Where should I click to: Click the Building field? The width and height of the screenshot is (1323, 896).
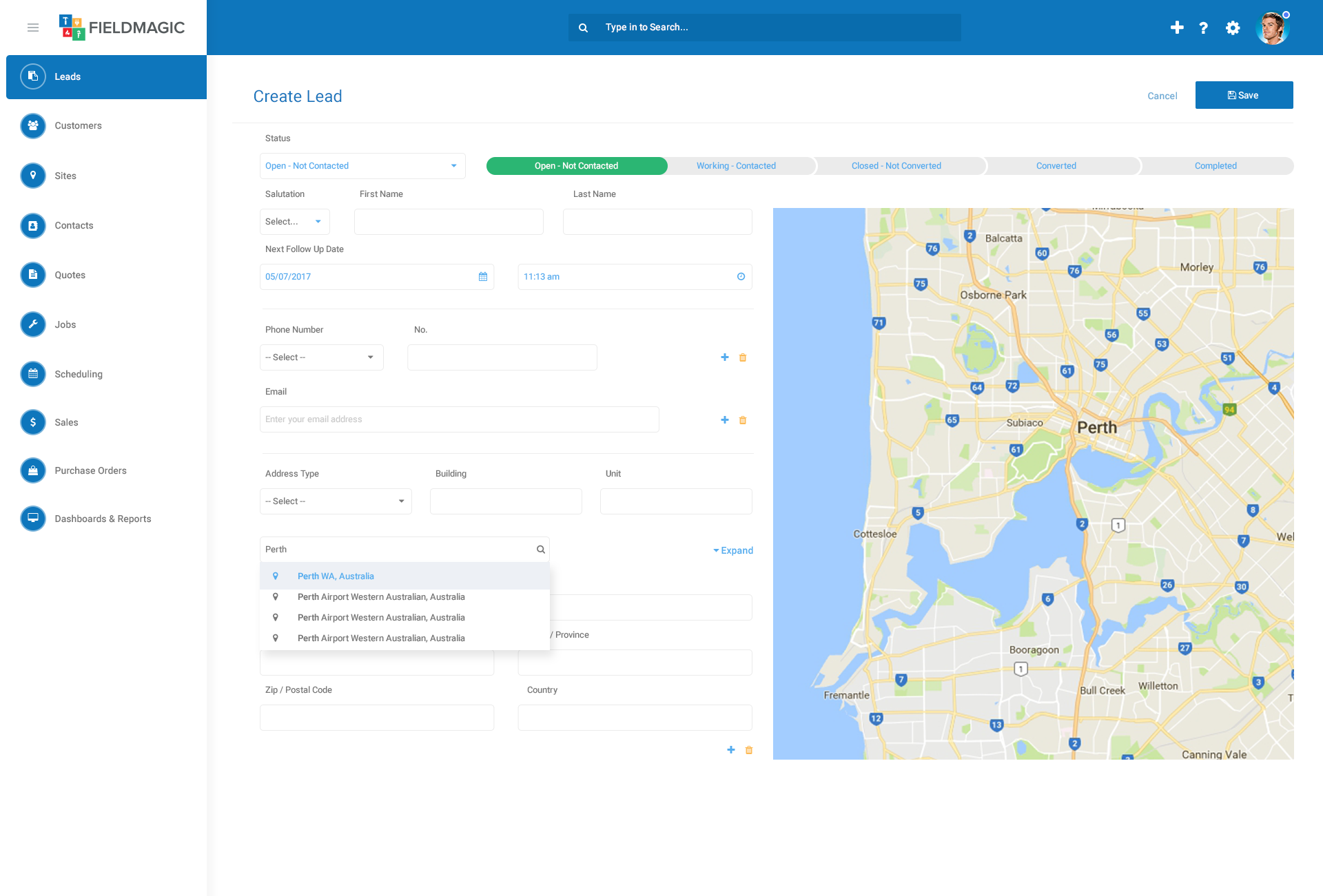tap(506, 501)
